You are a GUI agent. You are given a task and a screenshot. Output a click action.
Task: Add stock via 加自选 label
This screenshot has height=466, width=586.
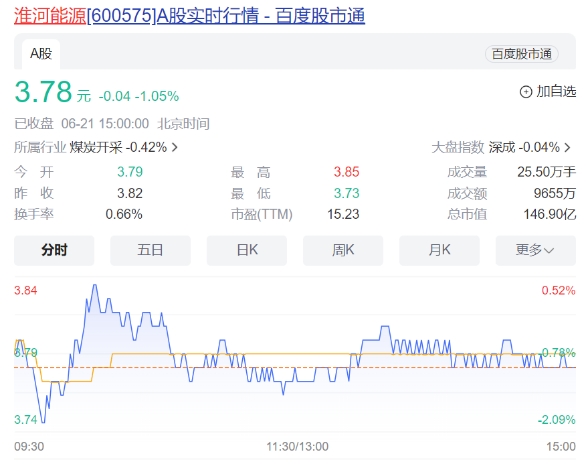click(x=556, y=91)
